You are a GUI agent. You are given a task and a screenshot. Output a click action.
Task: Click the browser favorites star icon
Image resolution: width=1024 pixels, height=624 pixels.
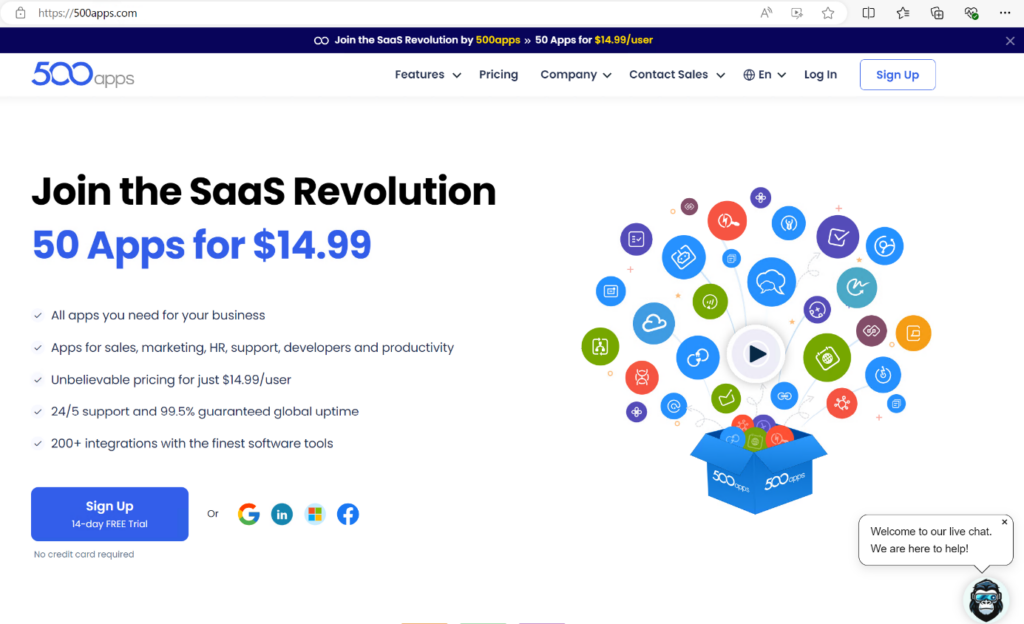point(828,13)
